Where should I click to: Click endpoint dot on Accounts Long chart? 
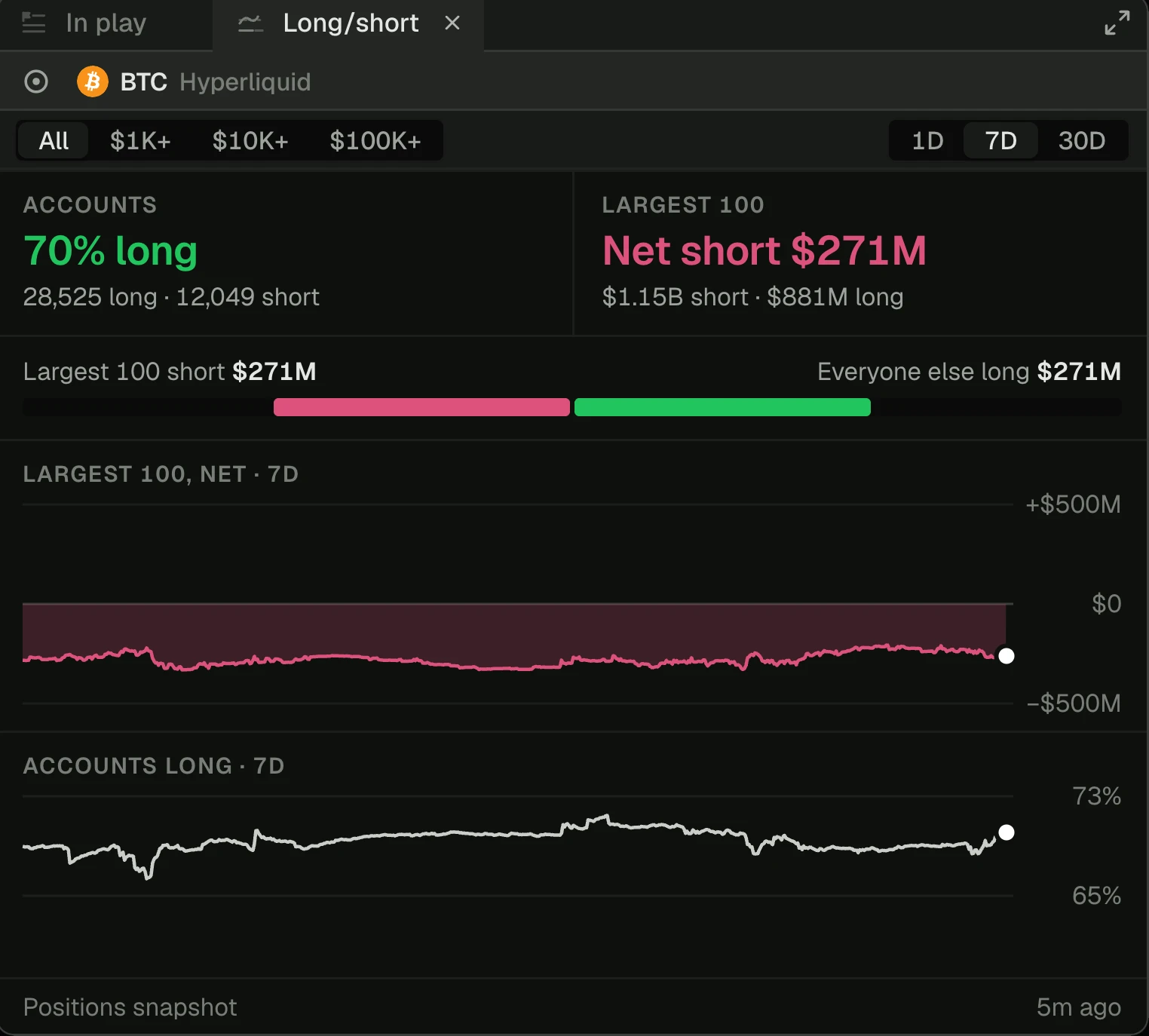(x=1007, y=832)
